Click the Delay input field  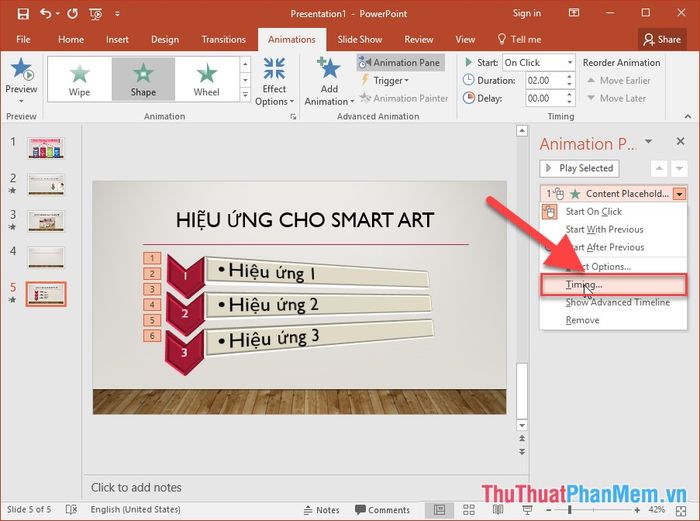tap(545, 98)
